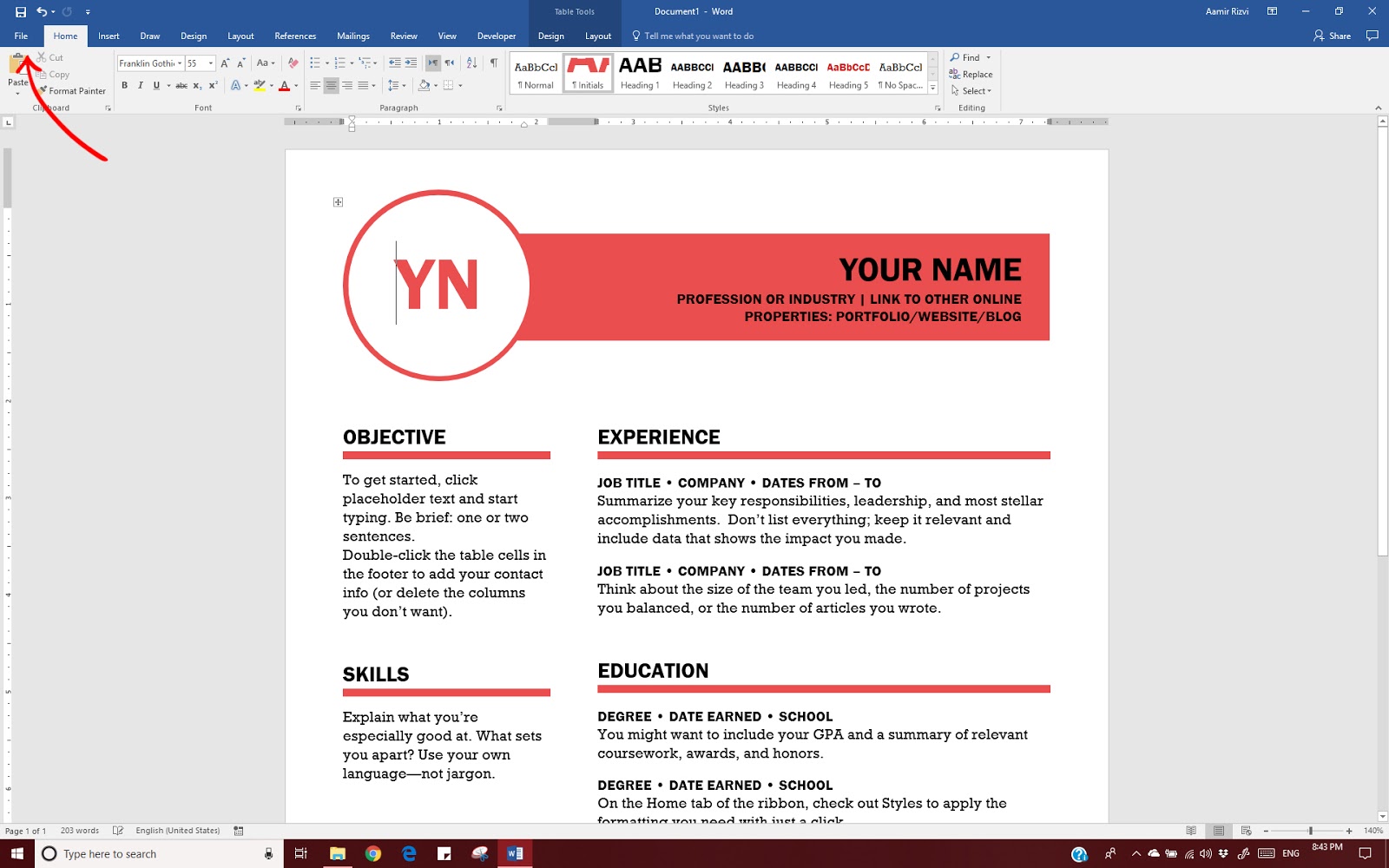The height and width of the screenshot is (868, 1389).
Task: Apply the Heading 5 style
Action: pyautogui.click(x=848, y=73)
